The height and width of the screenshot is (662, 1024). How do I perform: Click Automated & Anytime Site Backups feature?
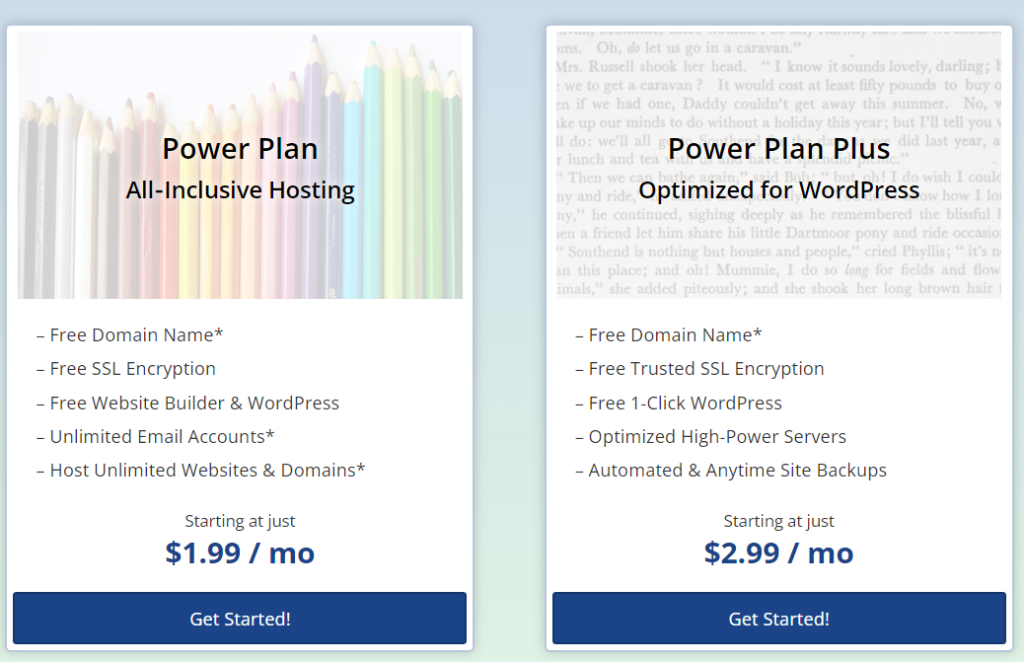[737, 470]
